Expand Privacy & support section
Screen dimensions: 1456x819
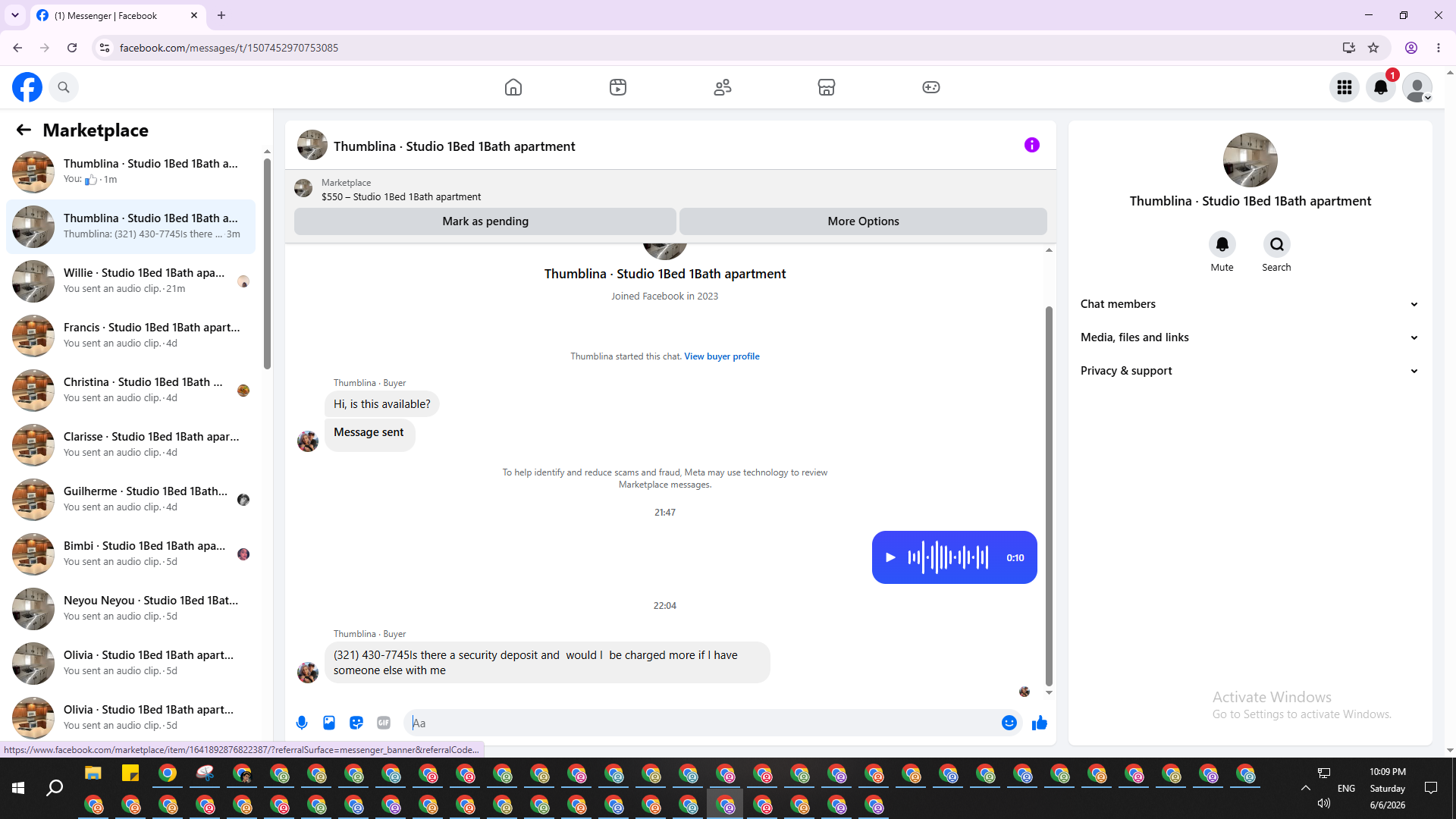pyautogui.click(x=1250, y=371)
